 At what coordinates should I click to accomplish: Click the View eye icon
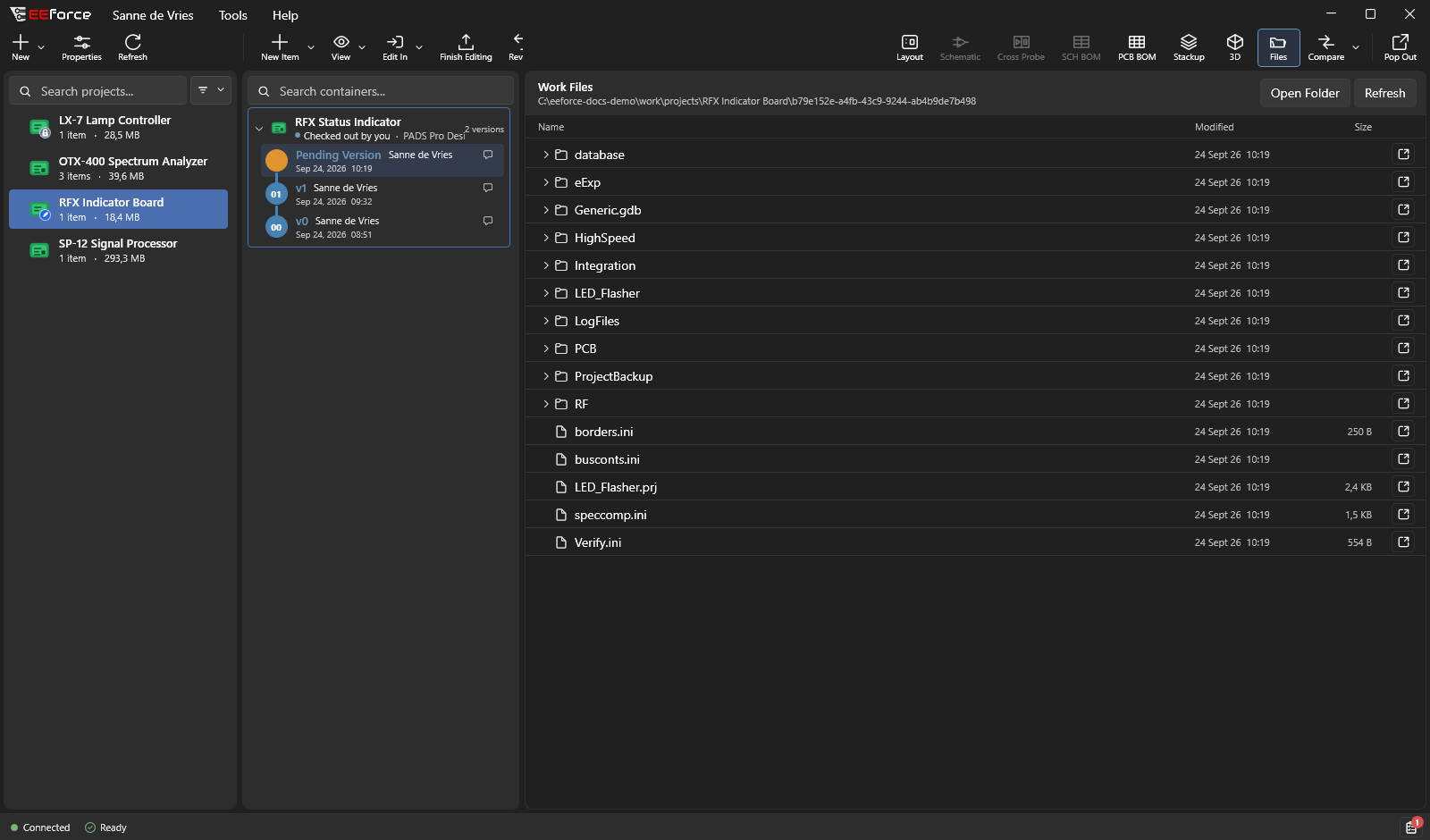341,42
